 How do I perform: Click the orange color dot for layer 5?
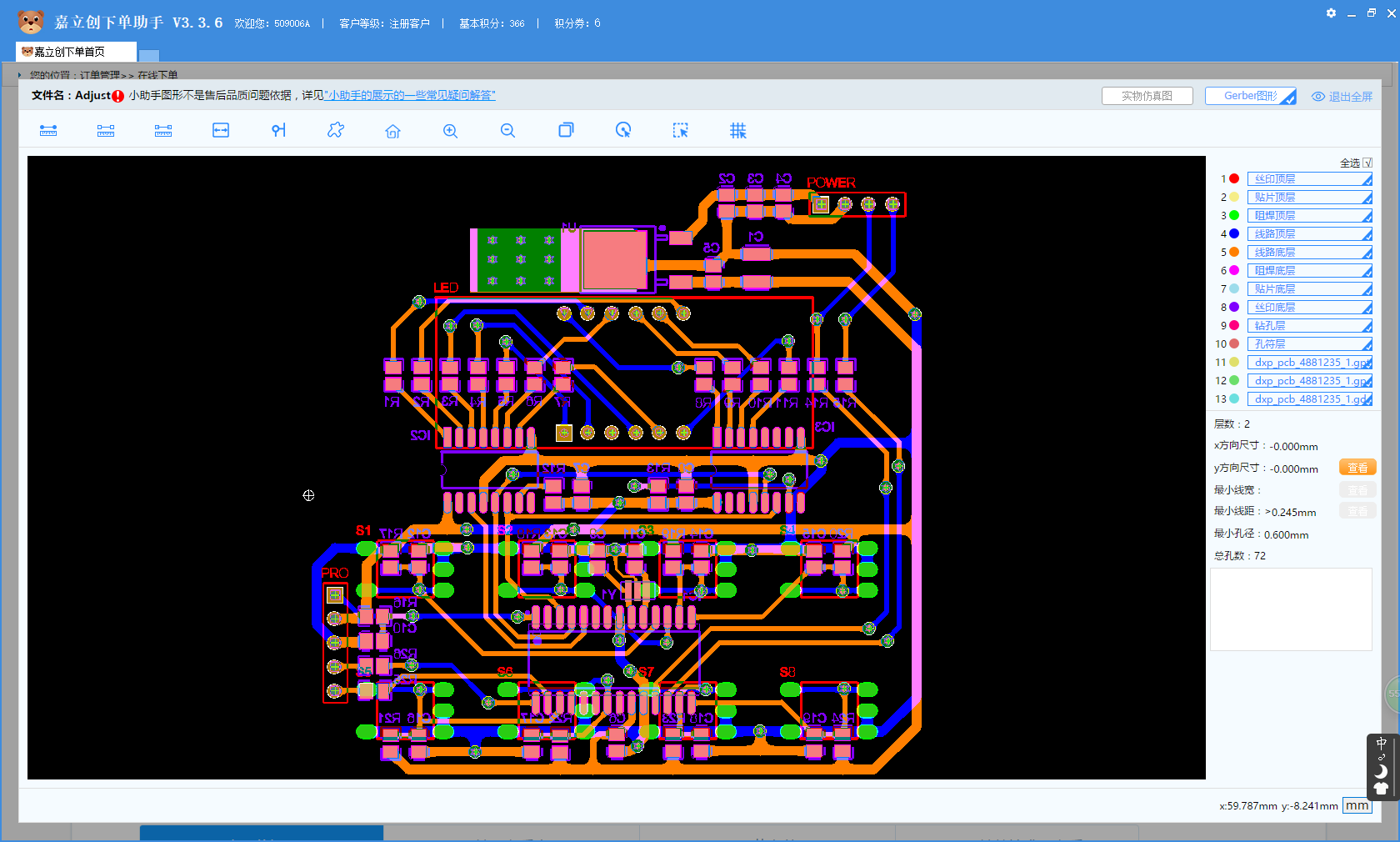1234,253
